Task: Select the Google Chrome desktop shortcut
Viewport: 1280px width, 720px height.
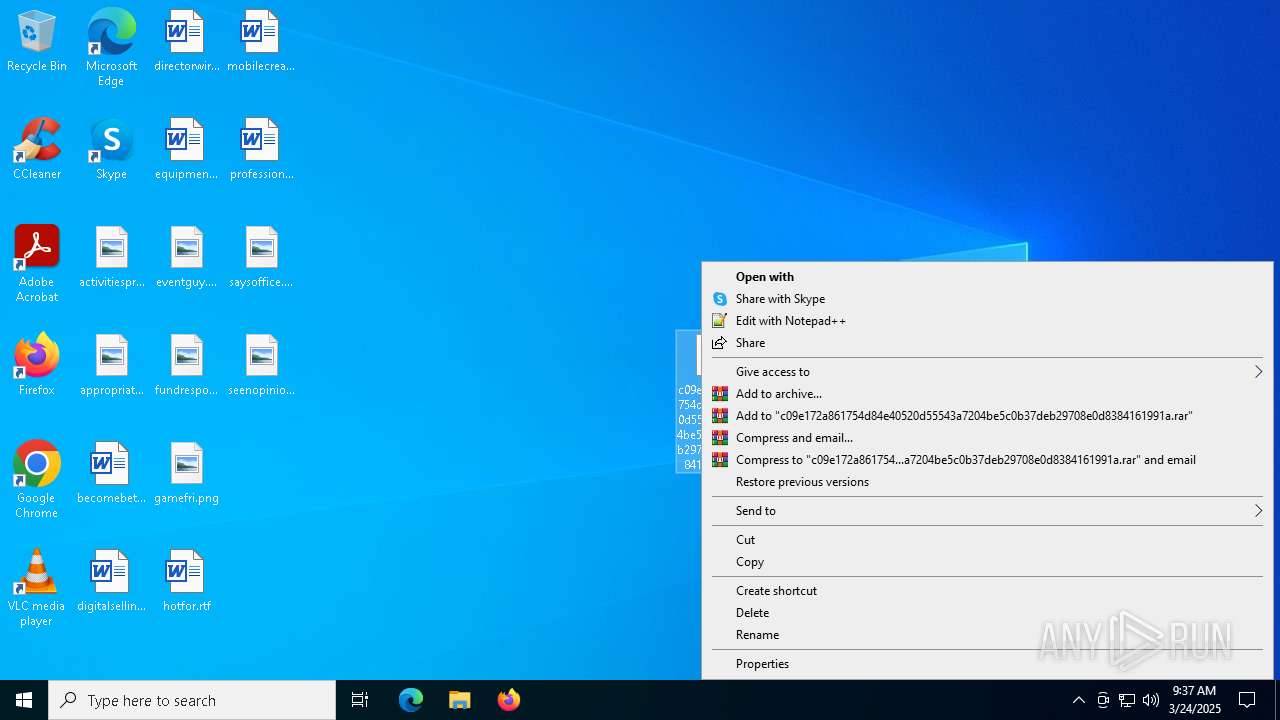Action: [x=37, y=480]
